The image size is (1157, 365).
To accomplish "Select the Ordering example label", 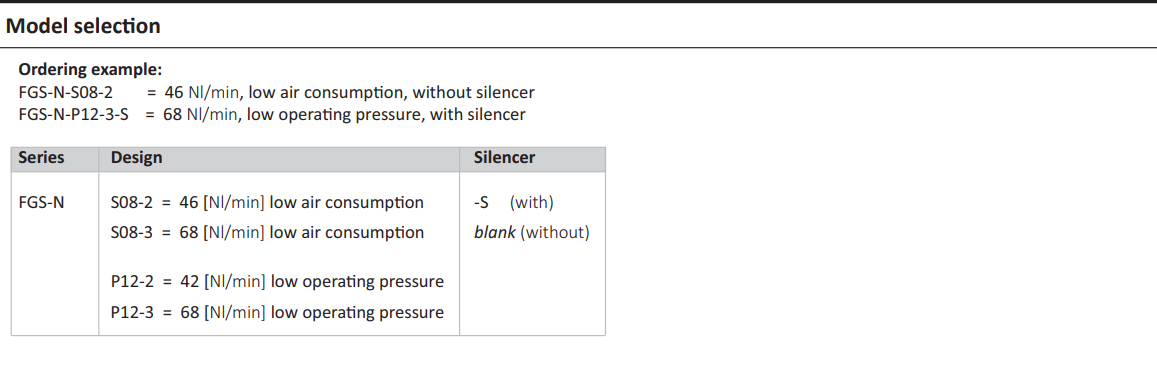I will (90, 70).
